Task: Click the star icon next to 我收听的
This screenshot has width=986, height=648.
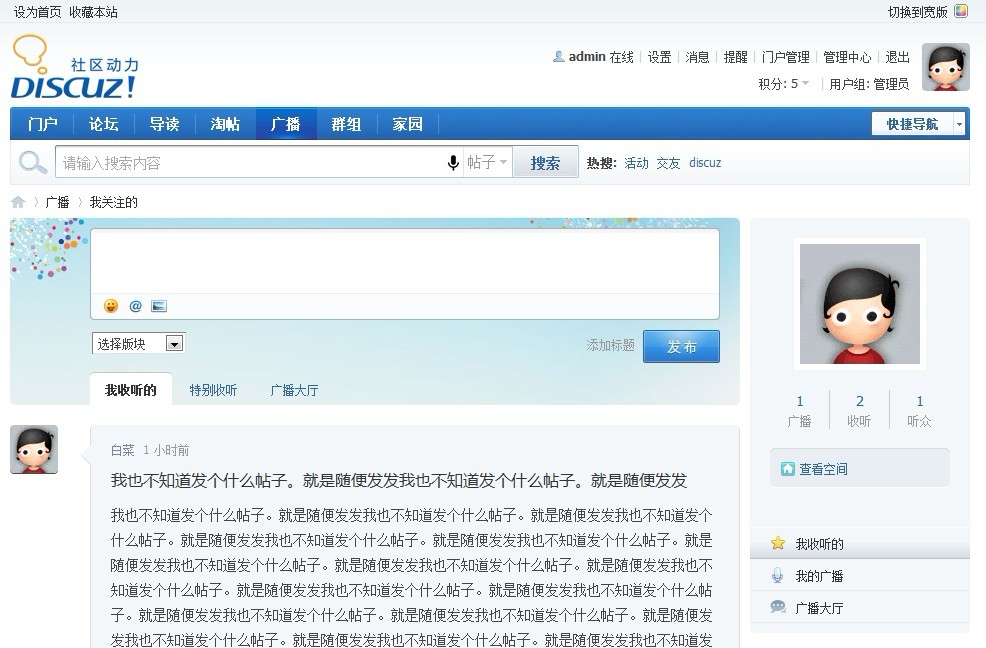Action: pyautogui.click(x=778, y=543)
